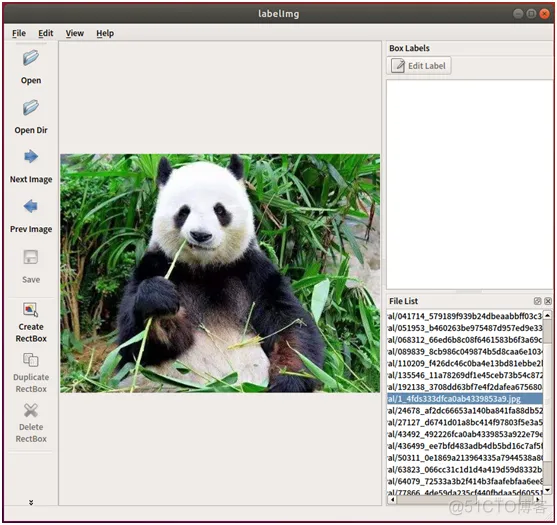The height and width of the screenshot is (525, 557).
Task: Select file 27127_d6741d01a8bc in list
Action: pos(465,422)
